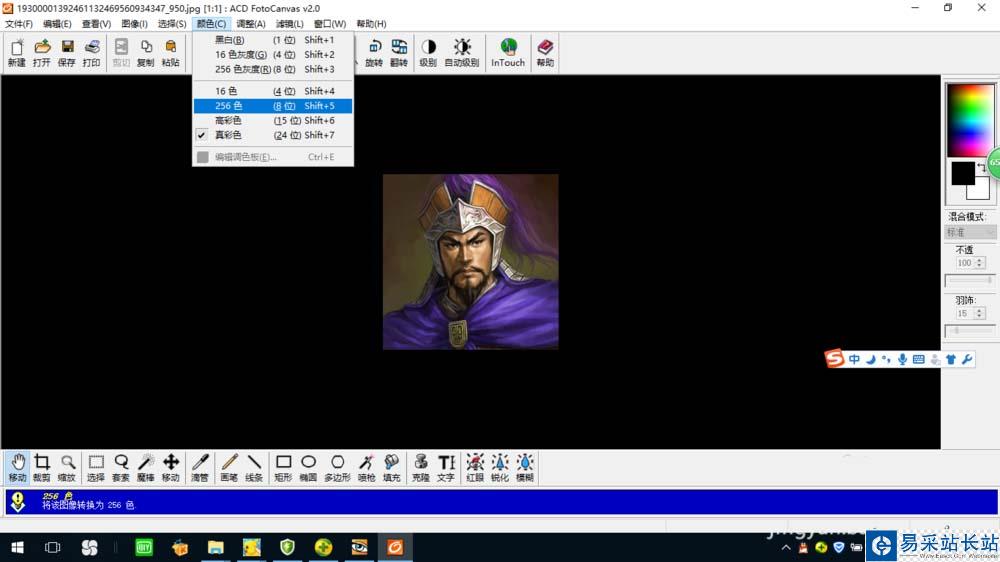Select the 文字 (Text) tool
This screenshot has width=1000, height=562.
click(446, 468)
